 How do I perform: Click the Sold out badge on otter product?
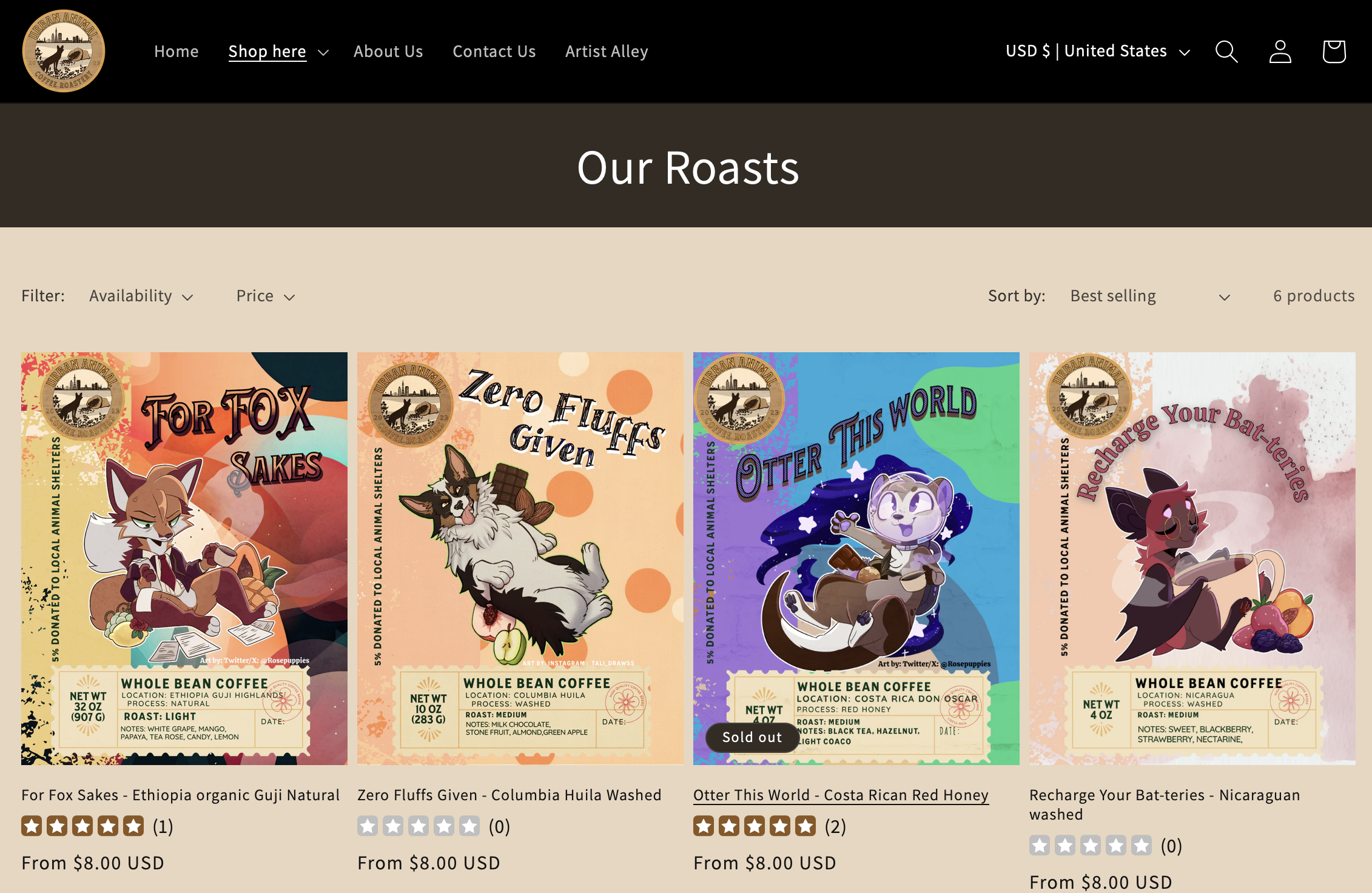(x=752, y=737)
